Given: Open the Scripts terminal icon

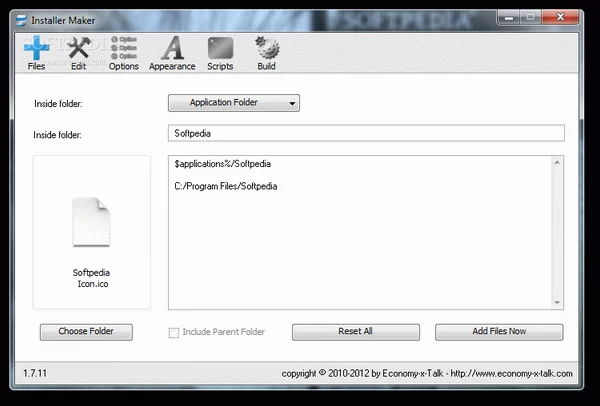Looking at the screenshot, I should (x=220, y=53).
